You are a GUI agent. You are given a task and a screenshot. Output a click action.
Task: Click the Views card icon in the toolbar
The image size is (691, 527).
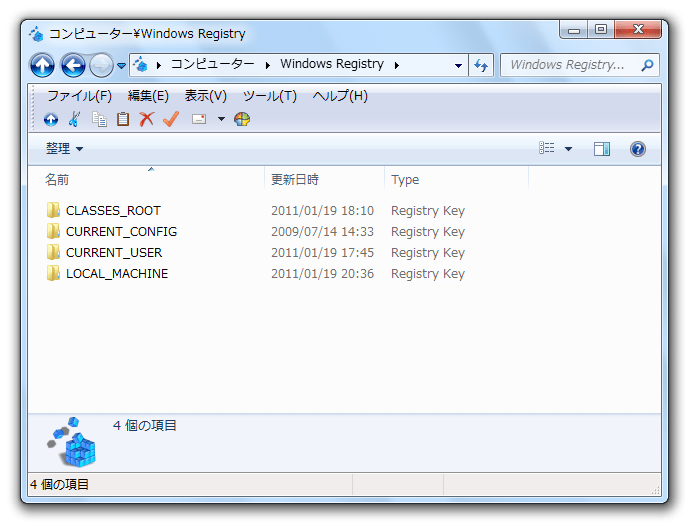(199, 119)
